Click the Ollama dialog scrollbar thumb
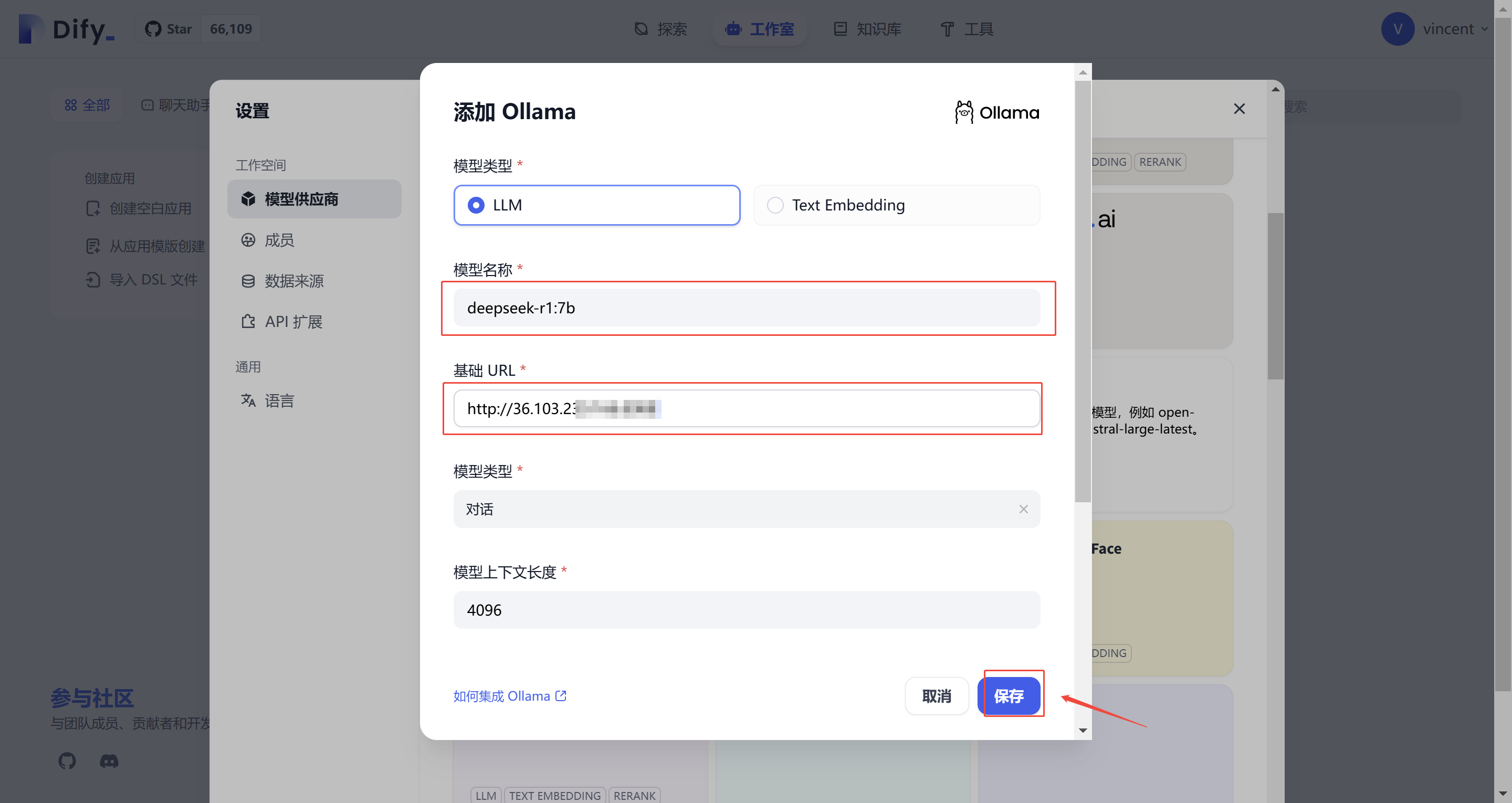The height and width of the screenshot is (803, 1512). pos(1083,292)
